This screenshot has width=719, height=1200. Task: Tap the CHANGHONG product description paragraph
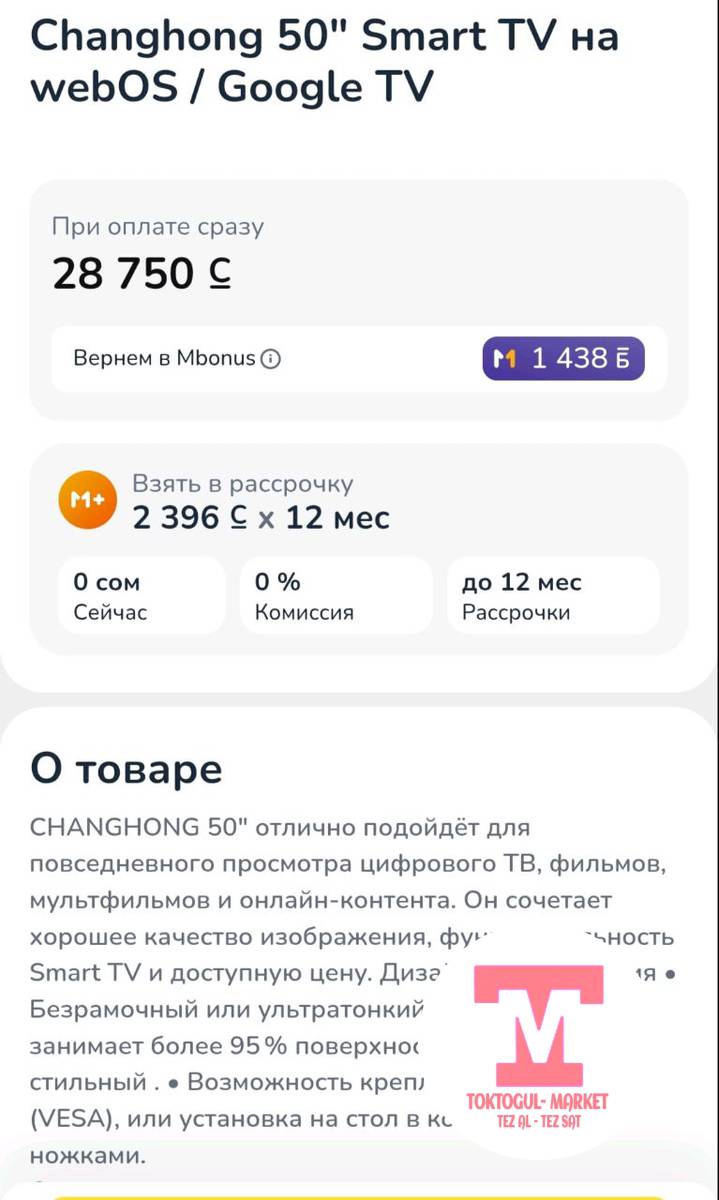click(x=250, y=935)
